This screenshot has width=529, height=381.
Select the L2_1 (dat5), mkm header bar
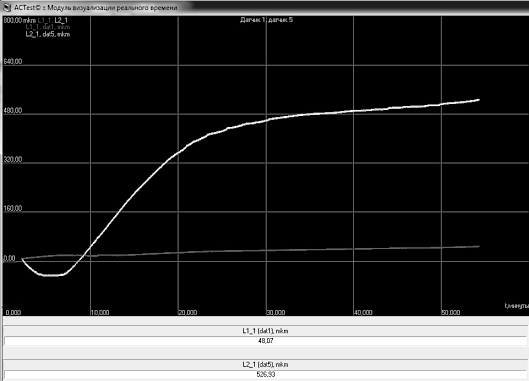265,364
